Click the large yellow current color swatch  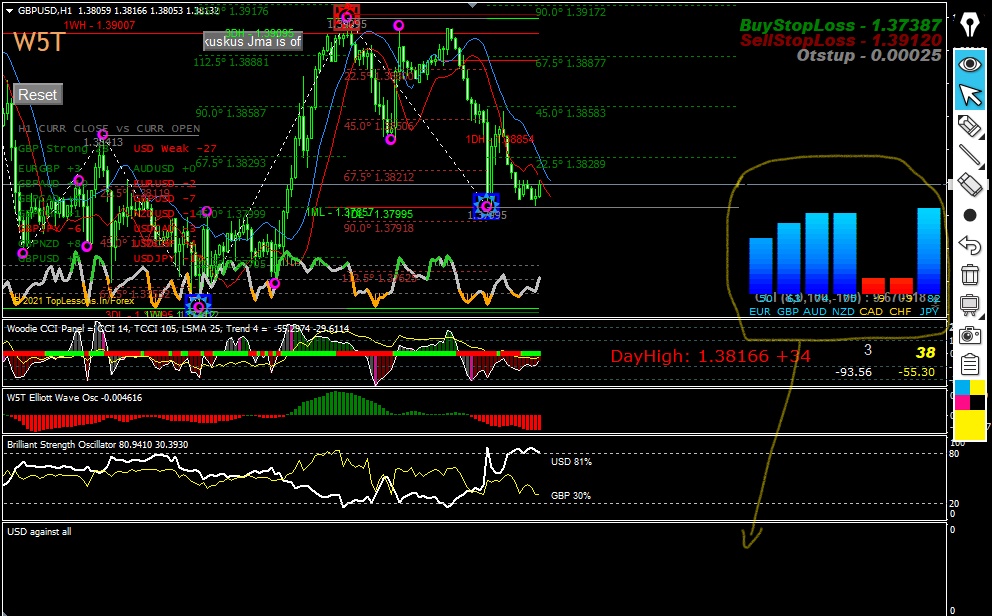[x=969, y=424]
